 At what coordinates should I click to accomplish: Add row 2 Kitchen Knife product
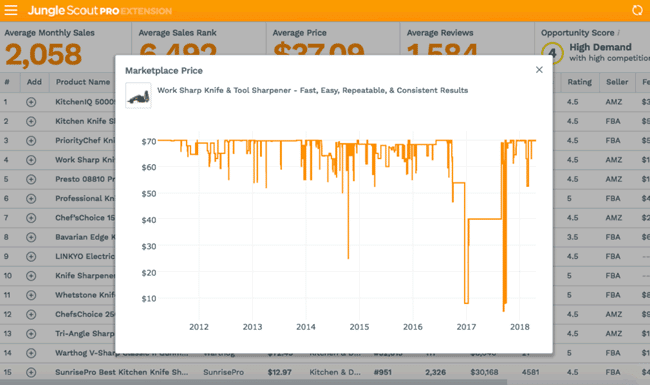(31, 121)
